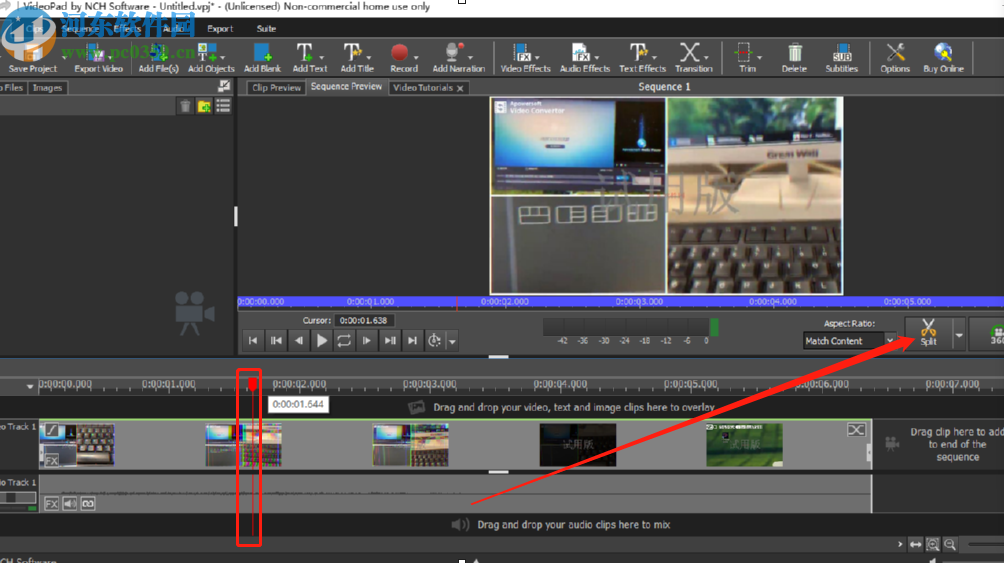This screenshot has width=1004, height=563.
Task: Toggle the link icon on Audio Track 1
Action: [x=87, y=504]
